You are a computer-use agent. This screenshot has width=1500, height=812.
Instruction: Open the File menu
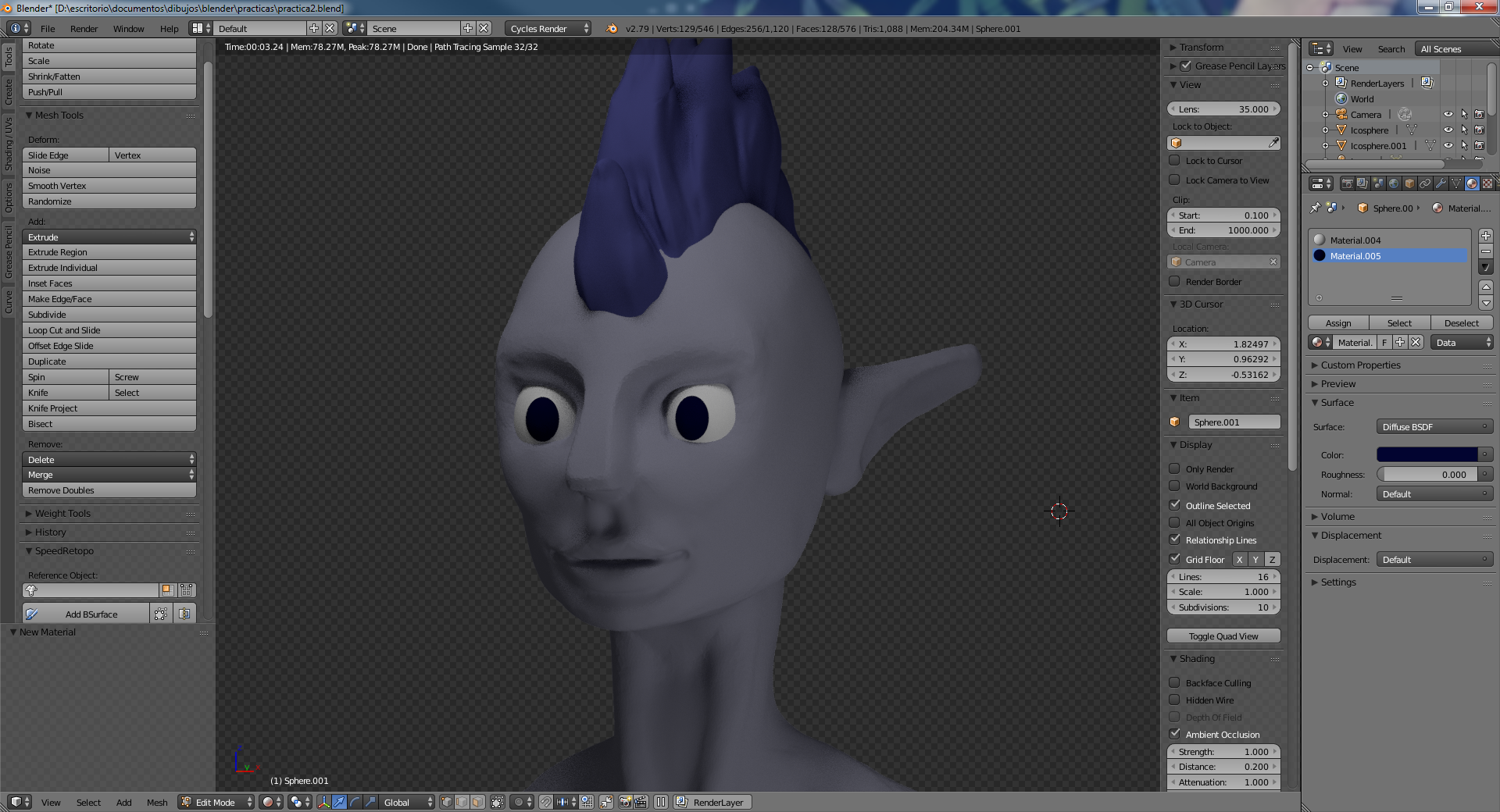48,28
